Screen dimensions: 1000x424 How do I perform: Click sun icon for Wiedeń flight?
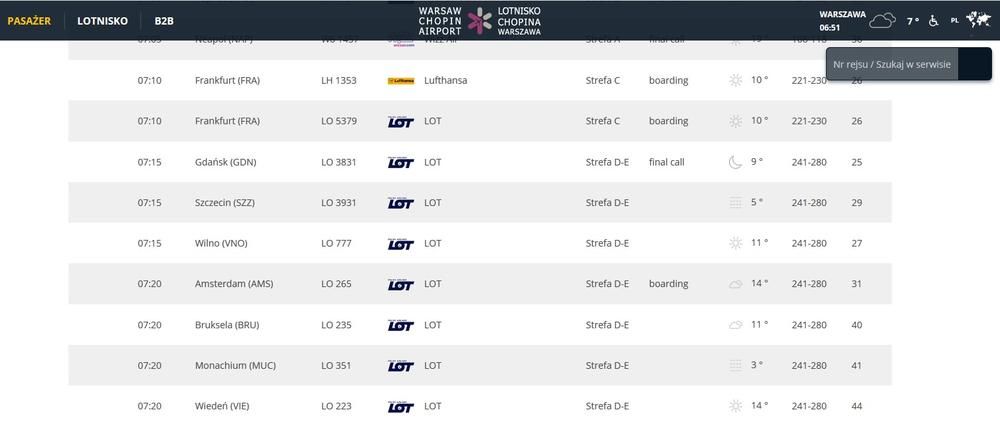coord(736,406)
